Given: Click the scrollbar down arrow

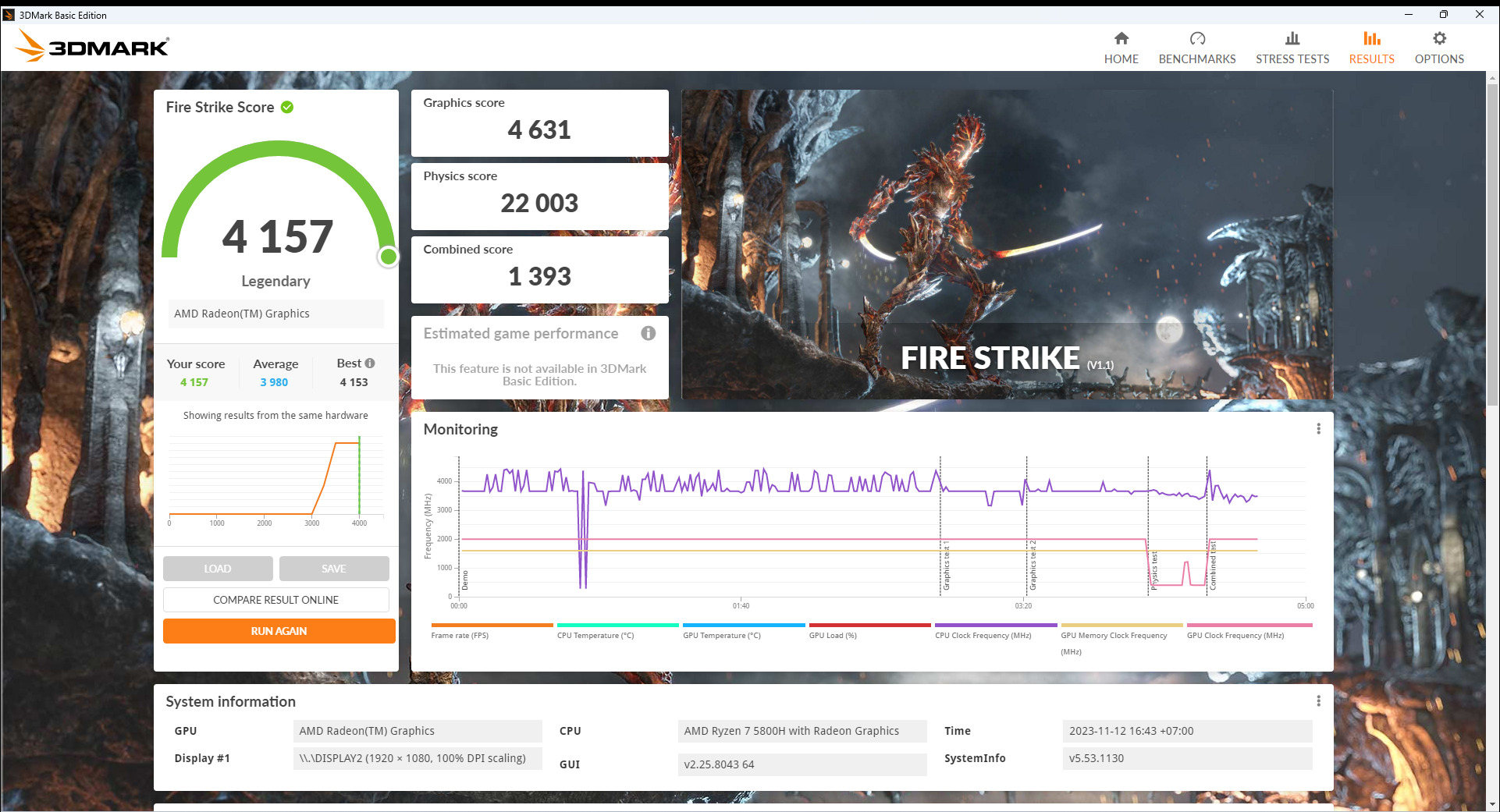Looking at the screenshot, I should pos(1492,804).
